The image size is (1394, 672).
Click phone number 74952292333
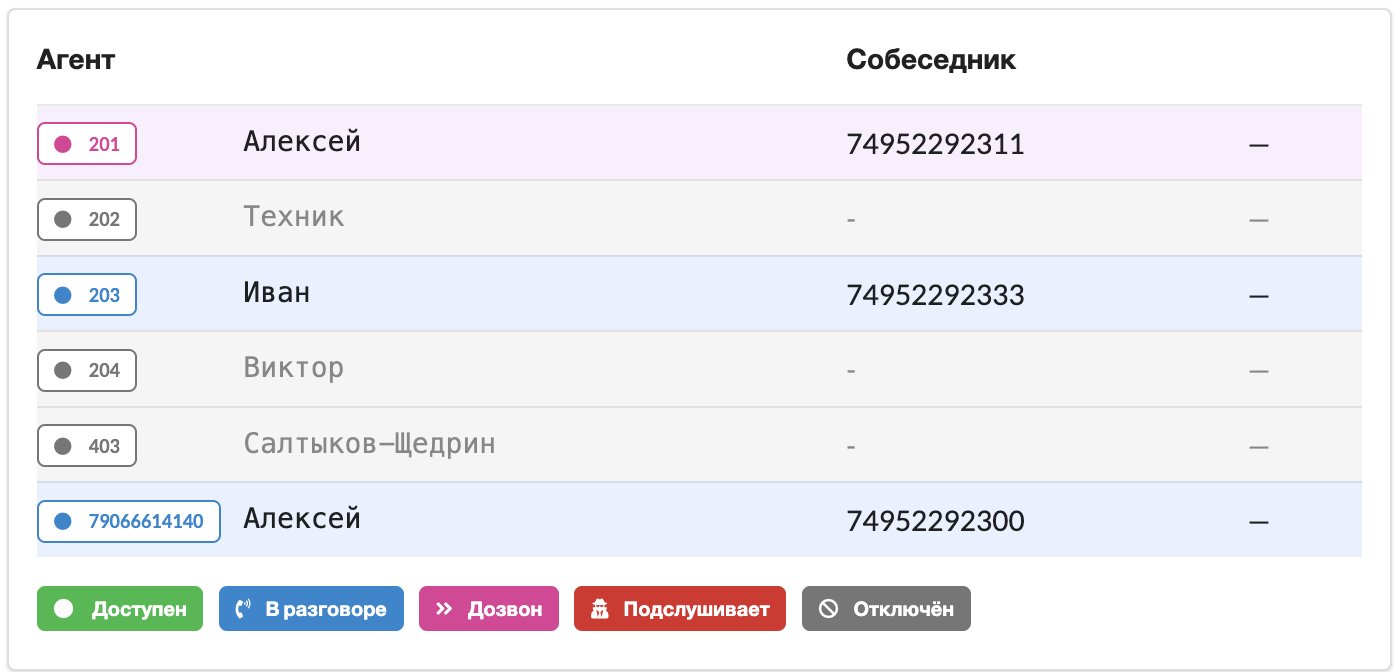click(935, 295)
